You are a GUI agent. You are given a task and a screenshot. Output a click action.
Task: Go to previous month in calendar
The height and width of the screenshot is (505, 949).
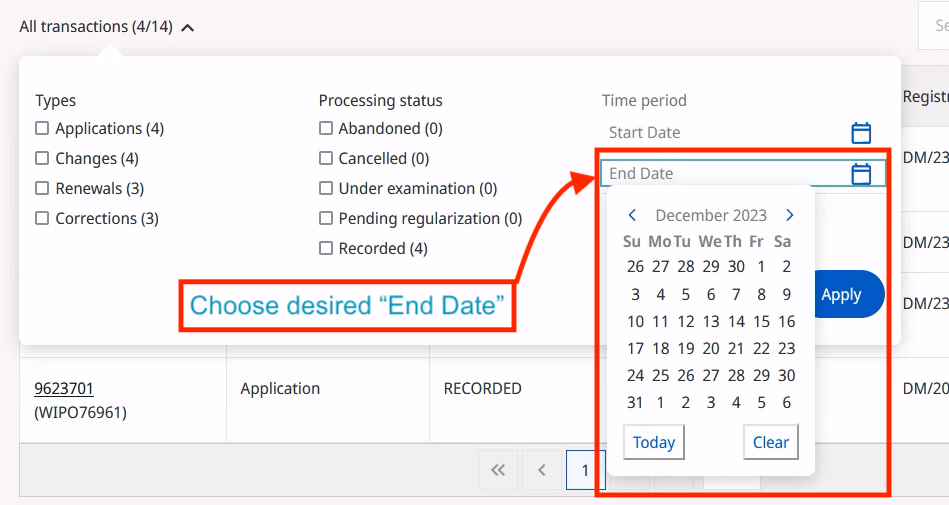coord(633,215)
